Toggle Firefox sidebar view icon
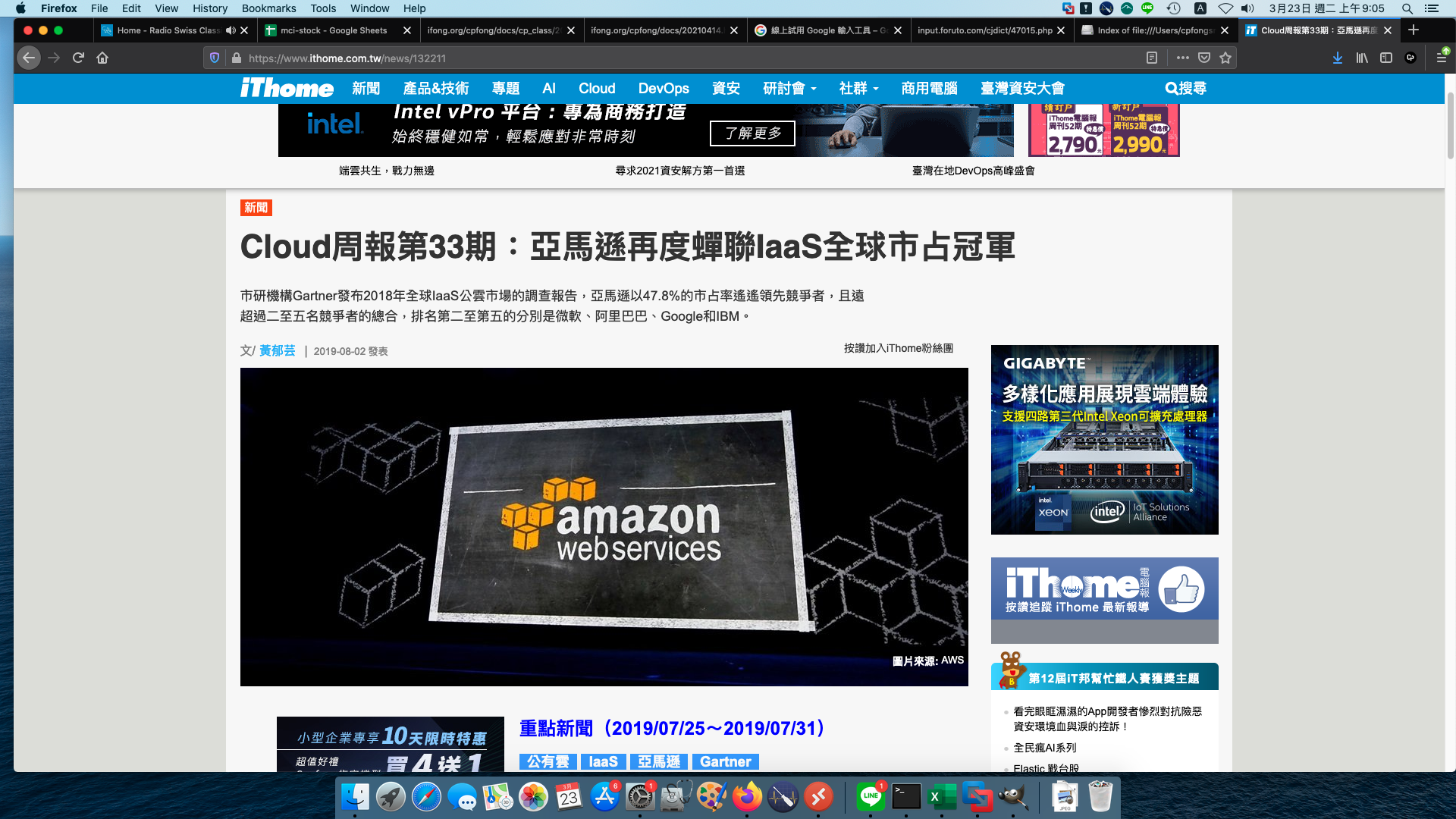 (x=1386, y=58)
